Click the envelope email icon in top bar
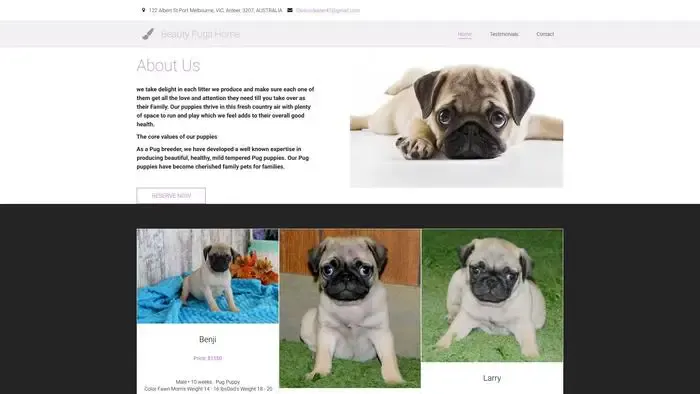 tap(290, 10)
